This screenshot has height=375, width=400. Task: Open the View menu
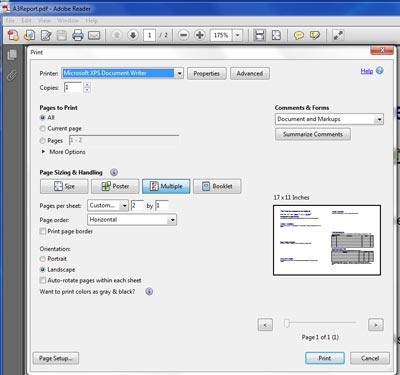coord(44,21)
